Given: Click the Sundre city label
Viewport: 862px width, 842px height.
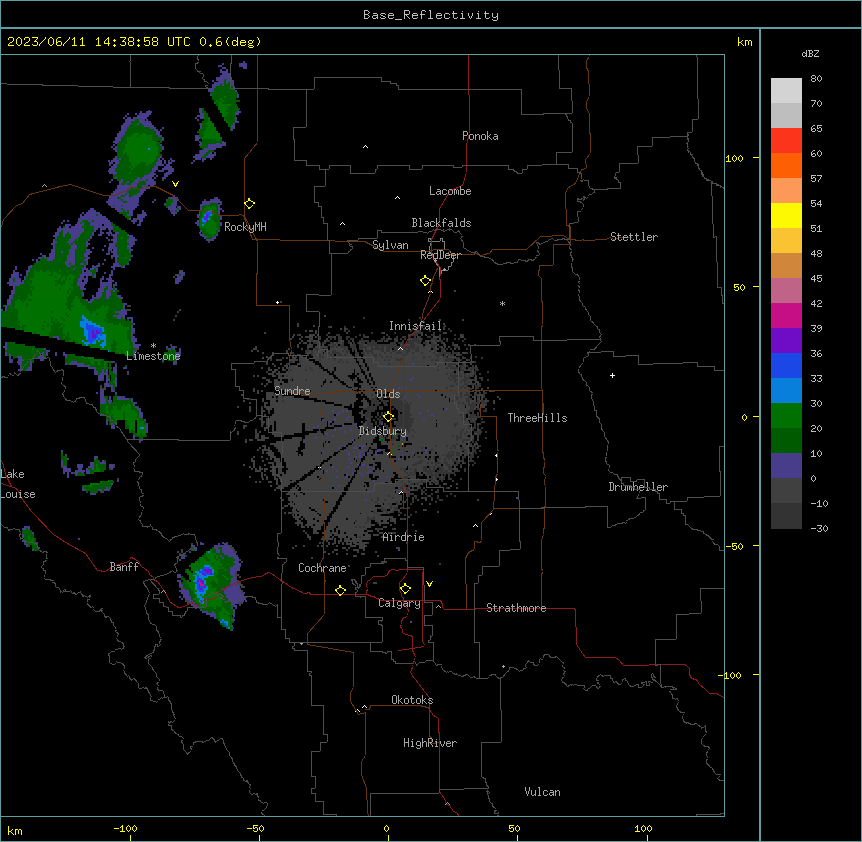Looking at the screenshot, I should (292, 391).
